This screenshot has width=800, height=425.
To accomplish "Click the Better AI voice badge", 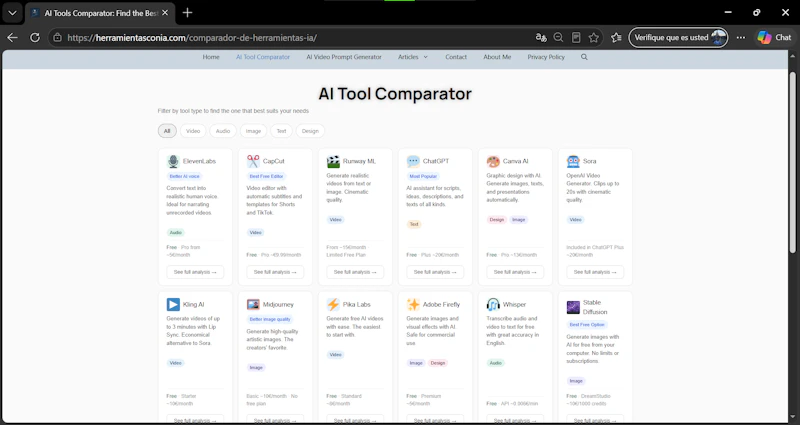I will (x=184, y=177).
